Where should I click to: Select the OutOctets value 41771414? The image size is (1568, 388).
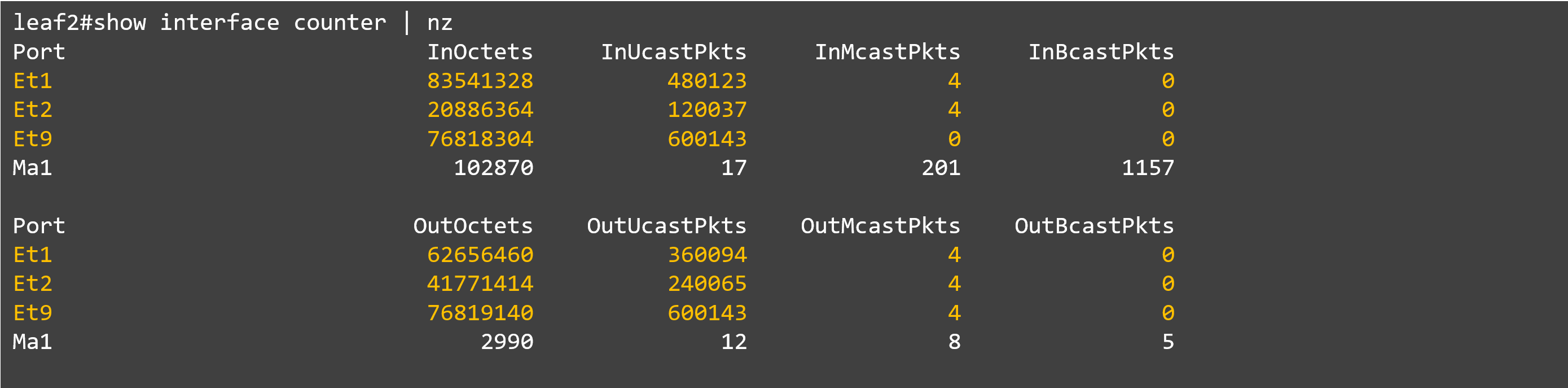tap(480, 284)
